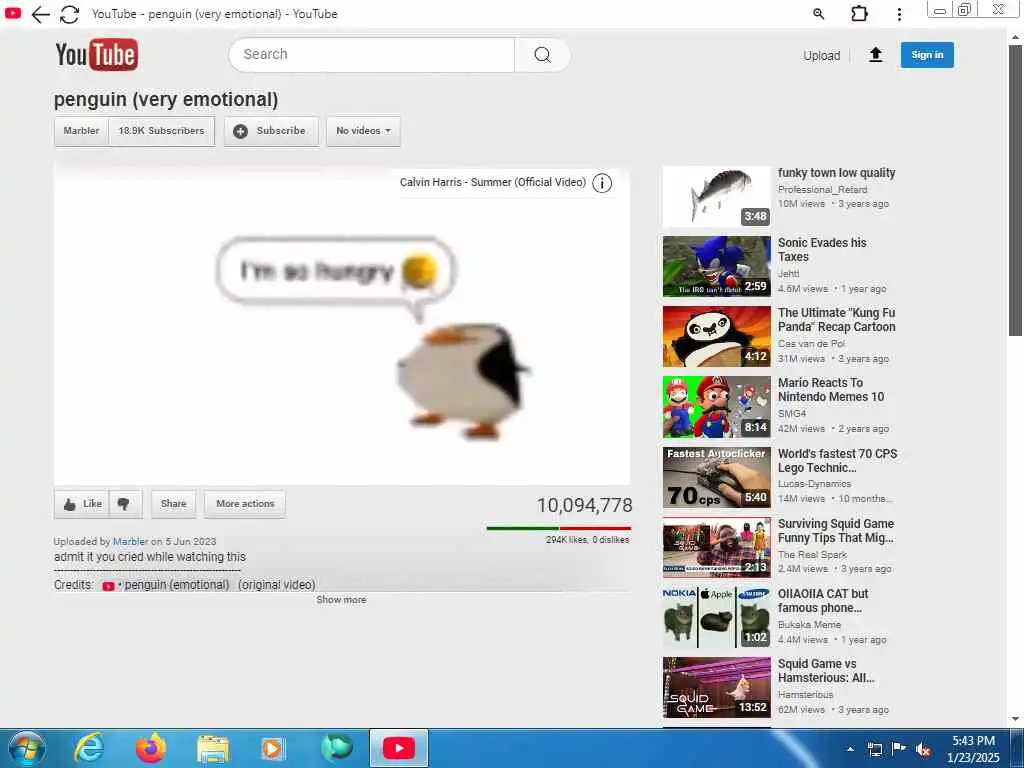Open OIIAOIIA CAT video thumbnail

coord(716,617)
